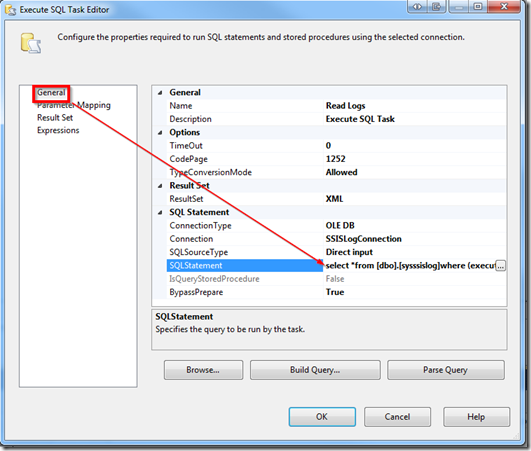Screen dimensions: 531x451
Task: Select the General page
Action: coord(51,92)
